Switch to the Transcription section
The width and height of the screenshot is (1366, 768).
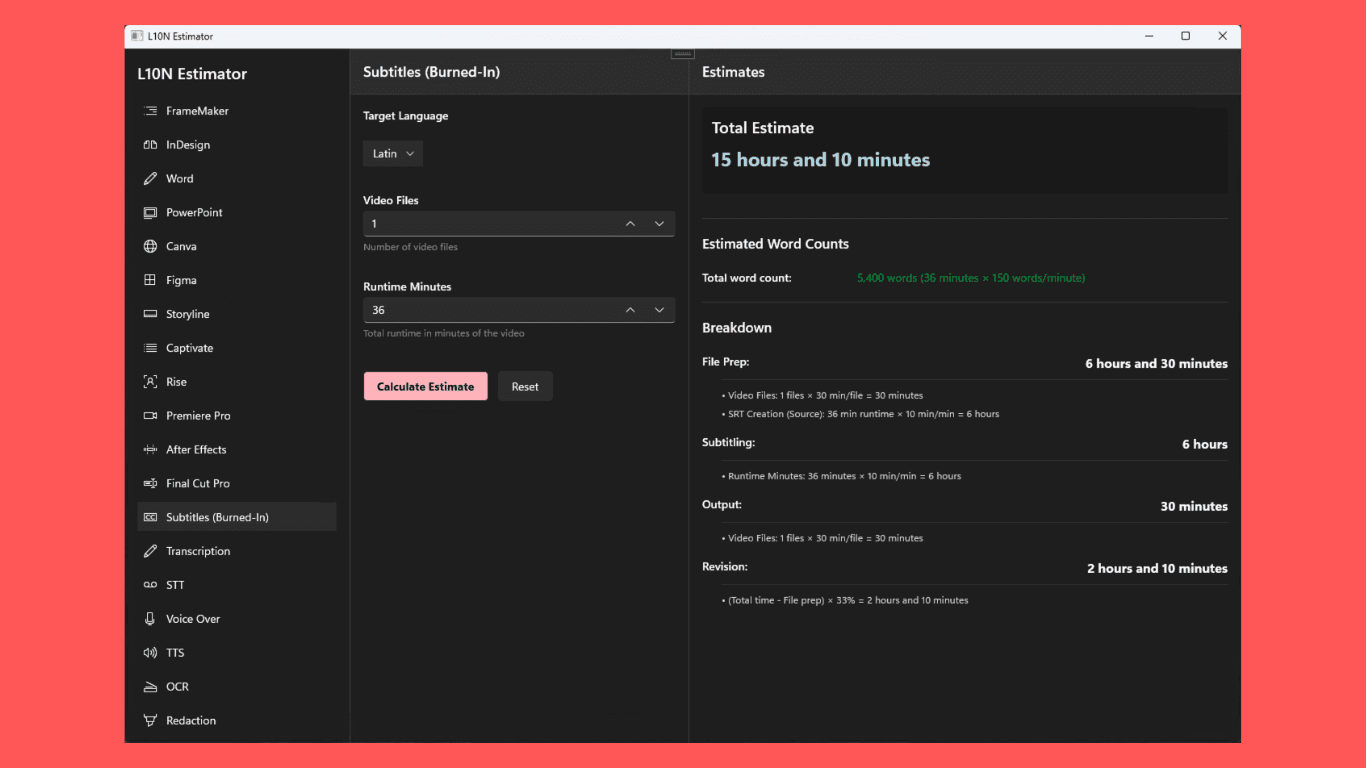point(197,551)
